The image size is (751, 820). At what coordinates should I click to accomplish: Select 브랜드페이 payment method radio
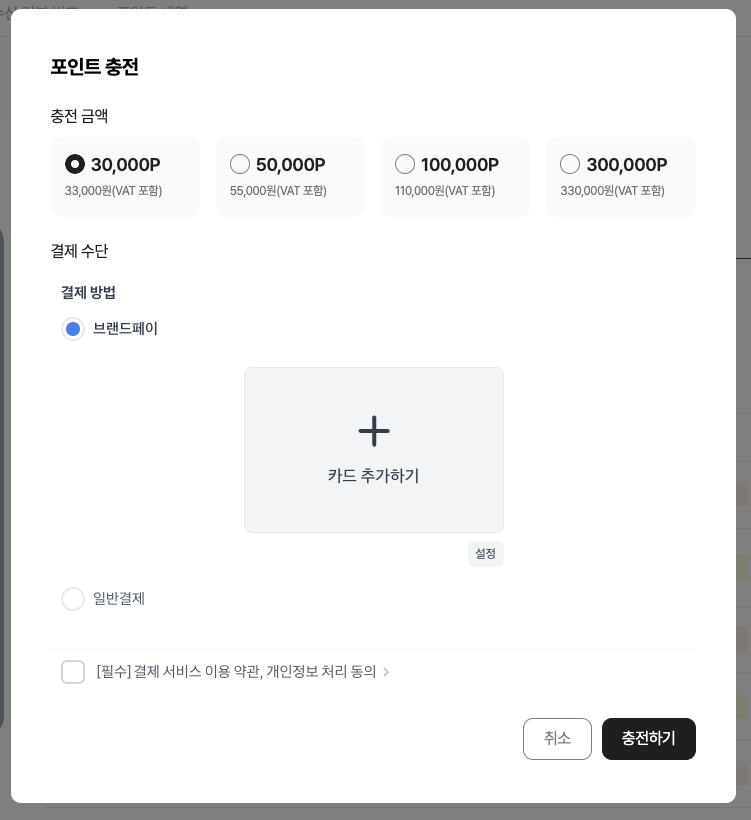pos(73,329)
